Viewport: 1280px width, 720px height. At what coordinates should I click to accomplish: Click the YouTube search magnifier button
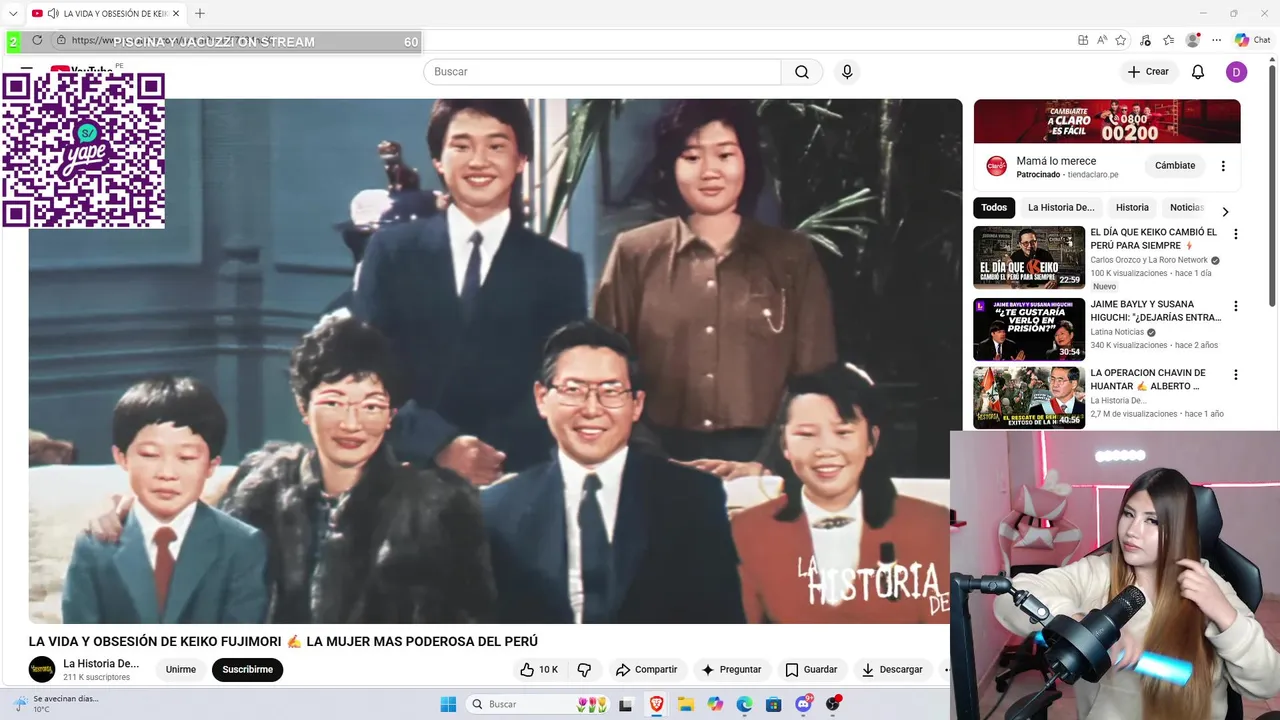click(802, 72)
